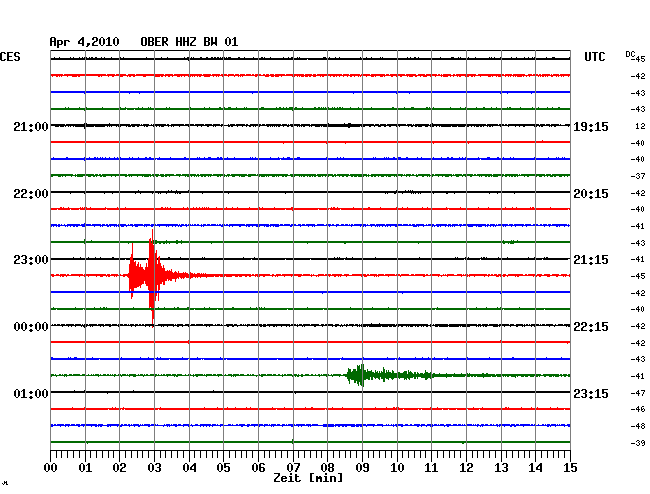Image resolution: width=650 pixels, height=494 pixels.
Task: Click the local time label '22:00'
Action: (x=31, y=194)
